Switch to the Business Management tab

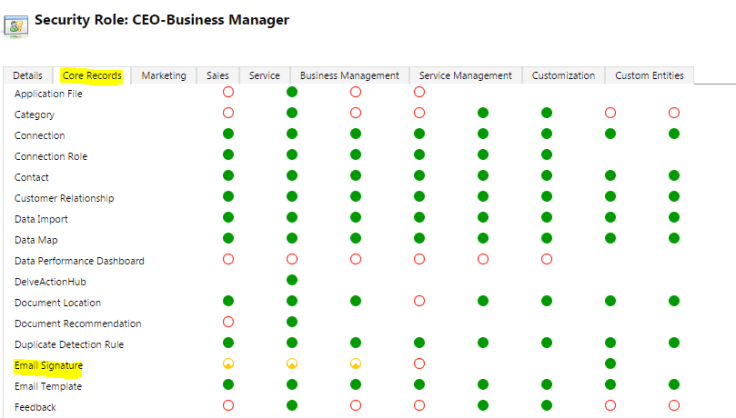(x=349, y=76)
